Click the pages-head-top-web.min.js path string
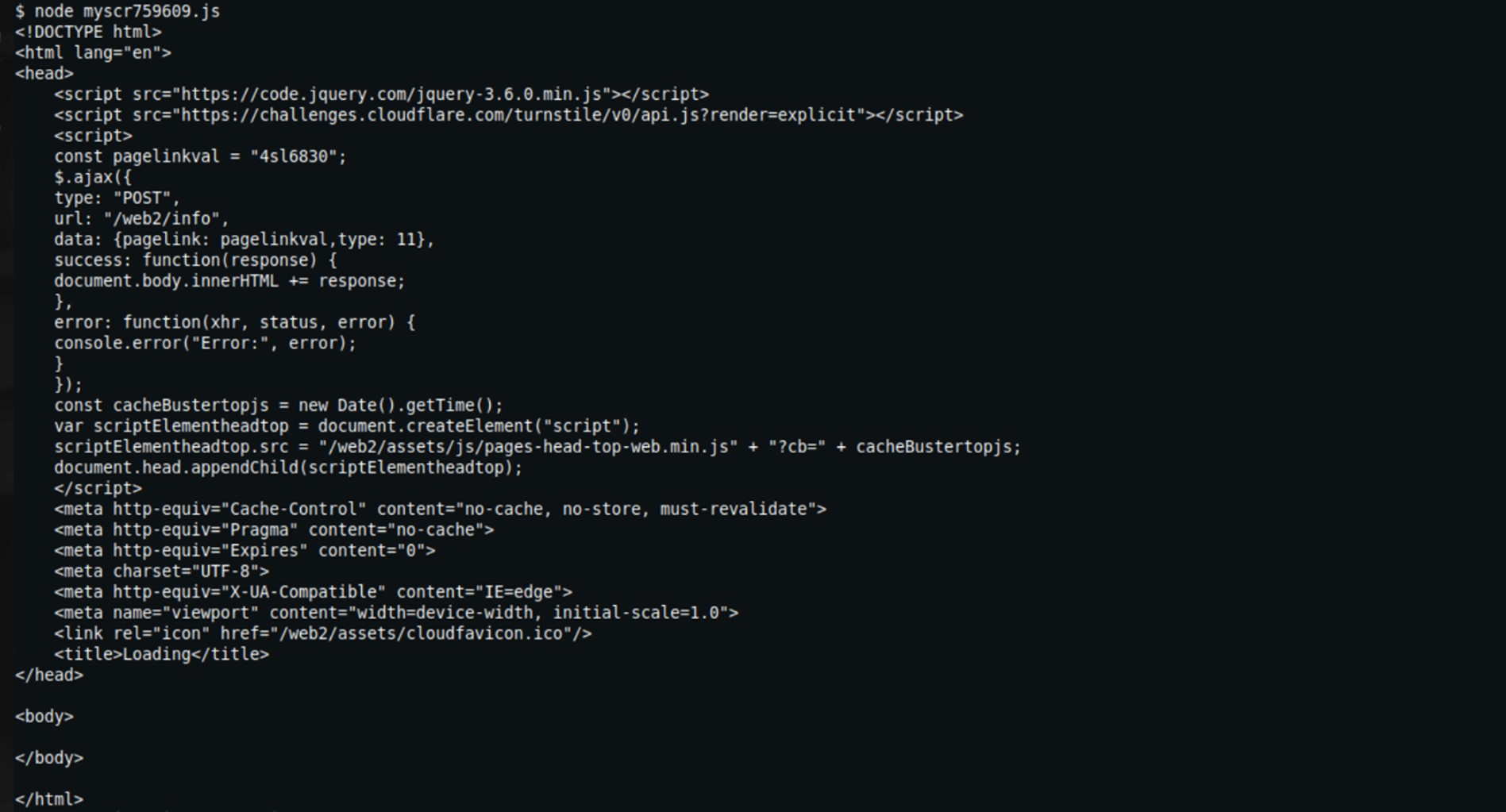 coord(528,447)
